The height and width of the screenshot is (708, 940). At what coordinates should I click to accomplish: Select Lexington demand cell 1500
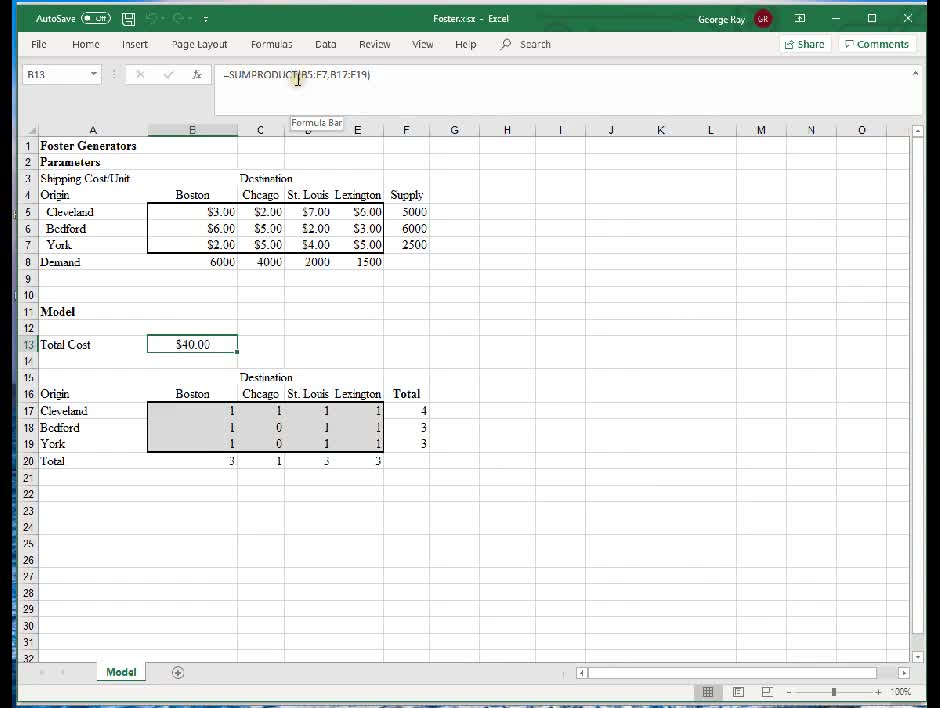pos(357,262)
